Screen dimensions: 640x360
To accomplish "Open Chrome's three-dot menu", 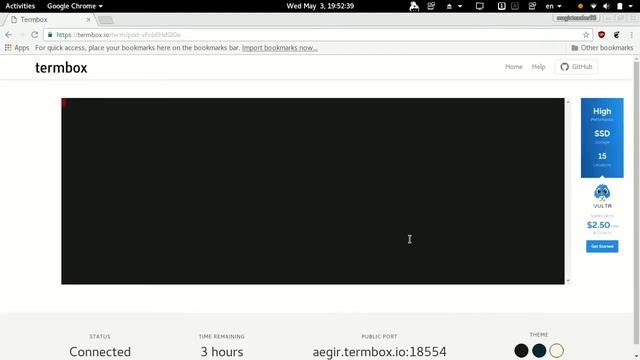I will click(631, 35).
